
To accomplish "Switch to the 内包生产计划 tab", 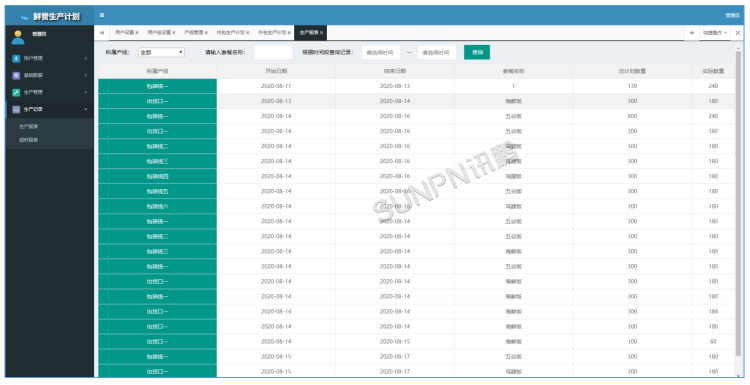I will [x=231, y=33].
